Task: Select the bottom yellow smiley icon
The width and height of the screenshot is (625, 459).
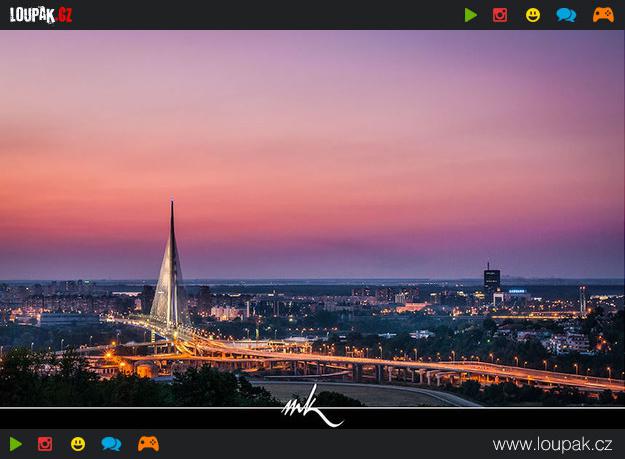Action: tap(78, 444)
